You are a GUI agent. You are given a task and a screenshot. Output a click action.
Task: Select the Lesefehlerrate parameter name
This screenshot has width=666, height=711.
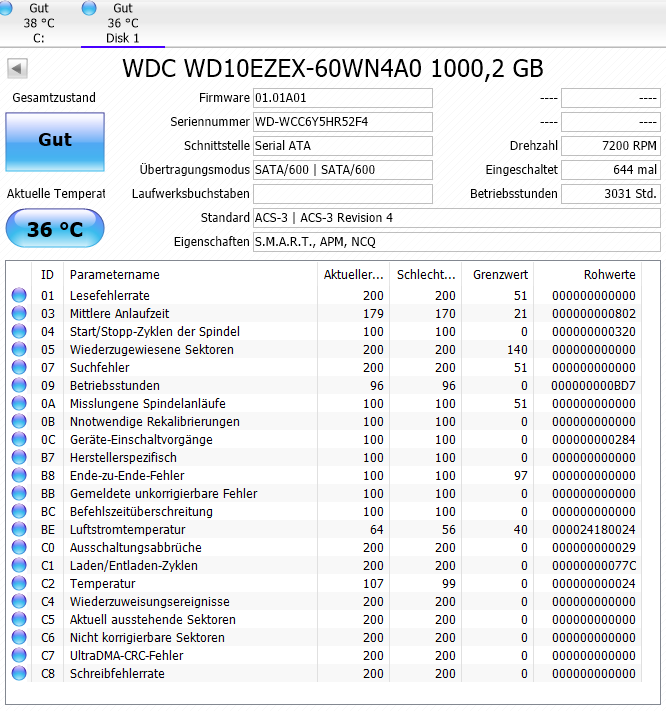110,296
